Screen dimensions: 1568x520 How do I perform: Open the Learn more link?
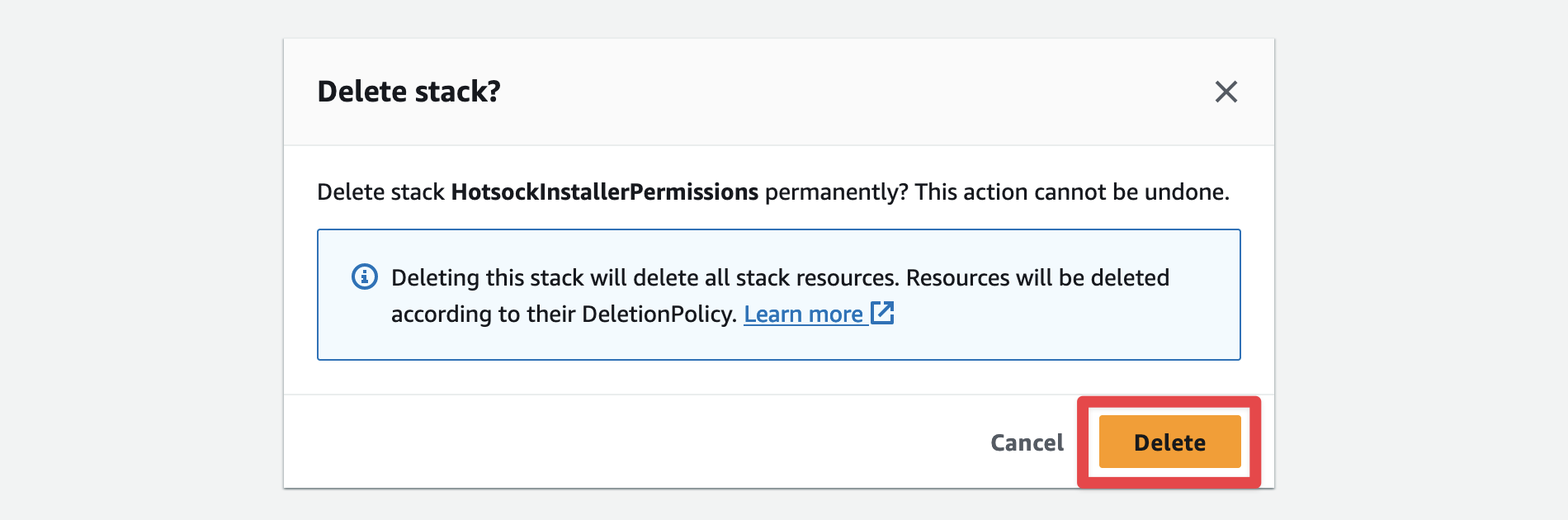pyautogui.click(x=803, y=314)
